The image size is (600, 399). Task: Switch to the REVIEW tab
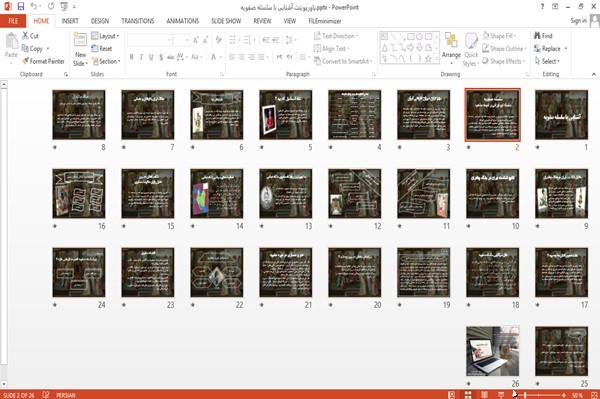(262, 21)
